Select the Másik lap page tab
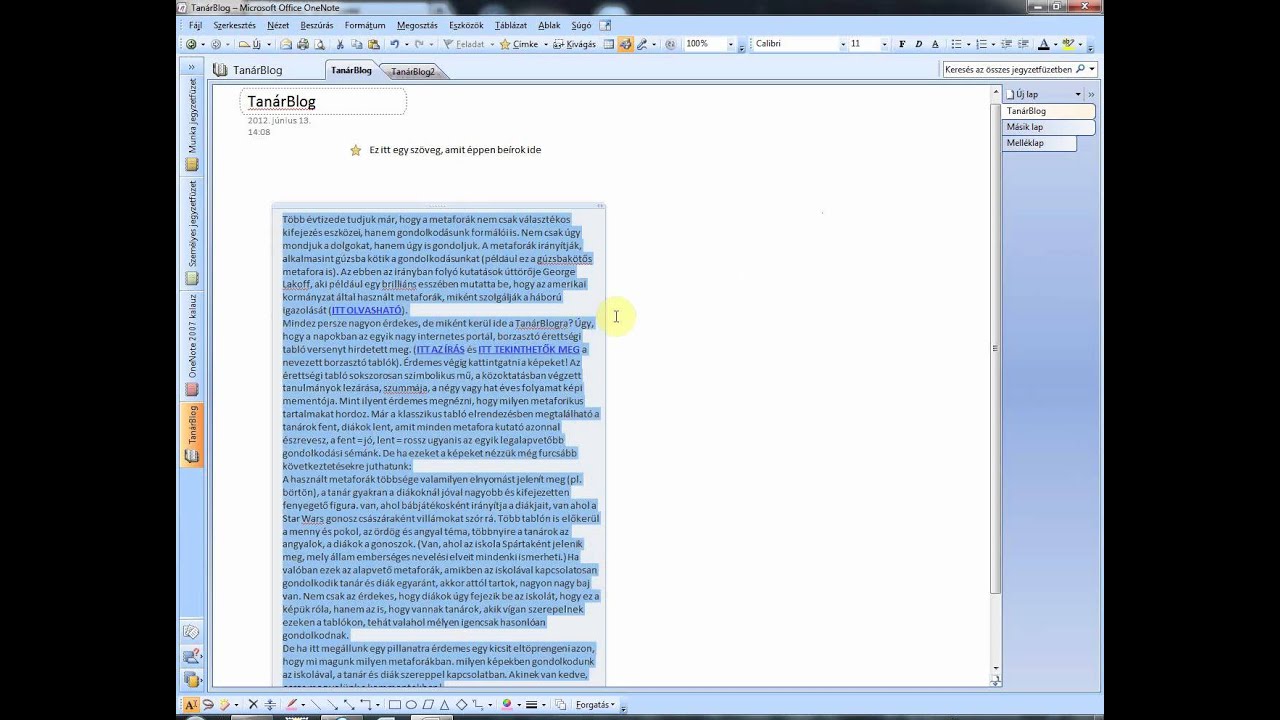This screenshot has width=1280, height=720. [x=1048, y=127]
